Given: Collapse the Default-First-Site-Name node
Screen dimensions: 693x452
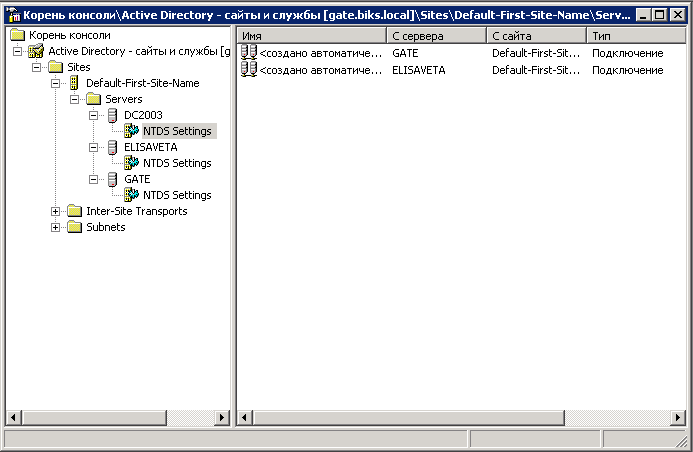Looking at the screenshot, I should pos(55,83).
